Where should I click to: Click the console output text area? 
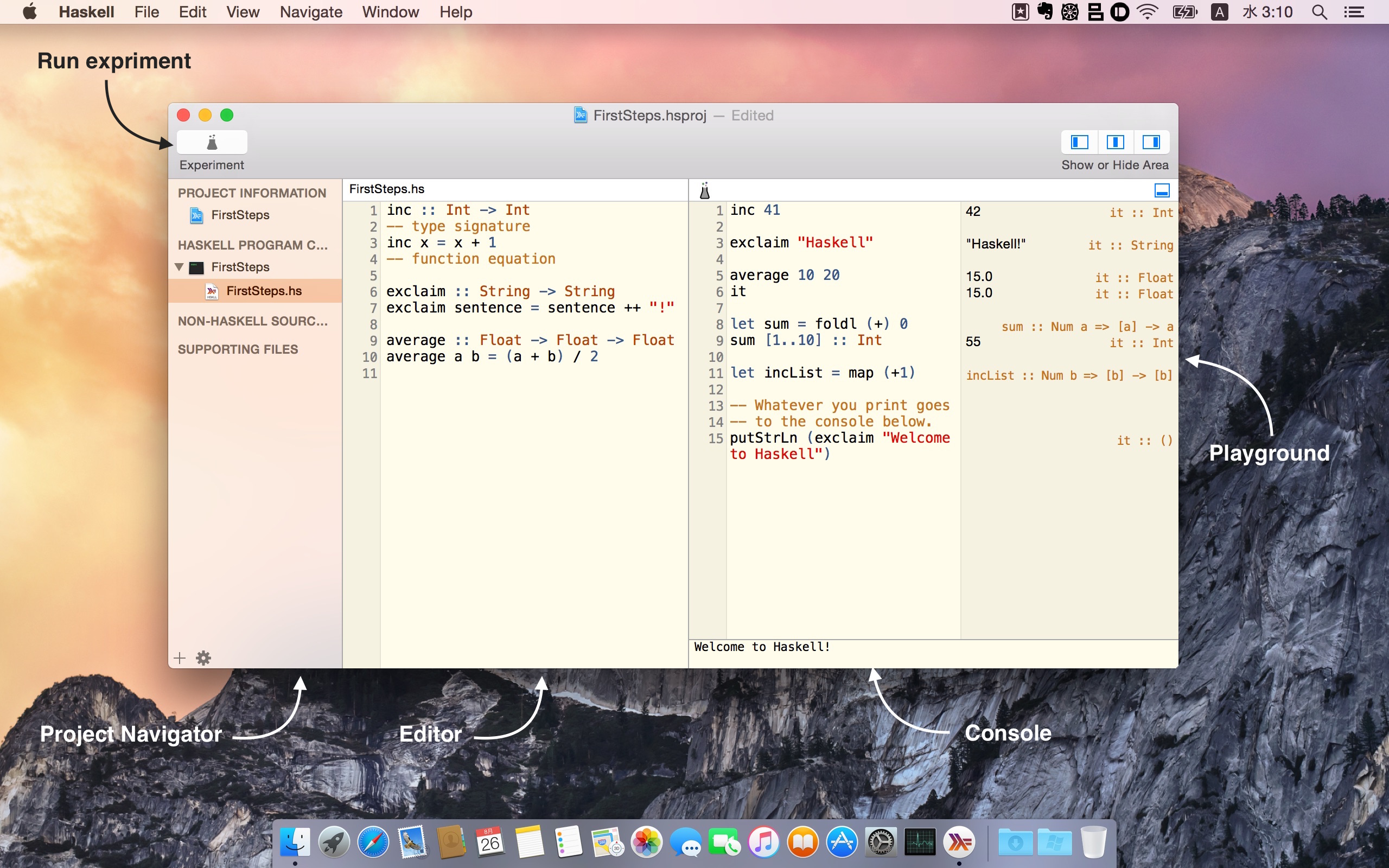coord(933,653)
